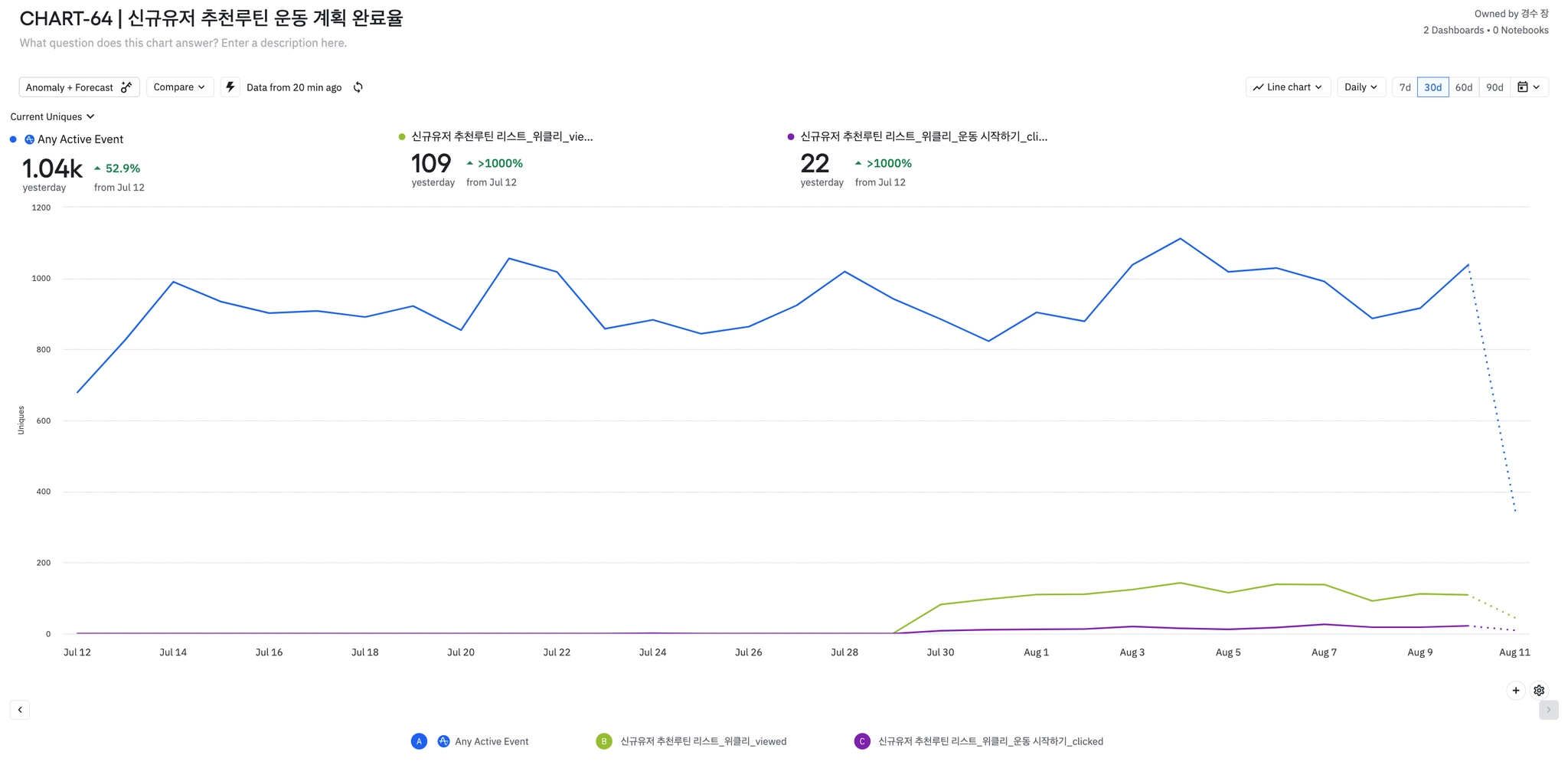Click the Any Active Event legend icon
The width and height of the screenshot is (1568, 765).
[x=443, y=741]
